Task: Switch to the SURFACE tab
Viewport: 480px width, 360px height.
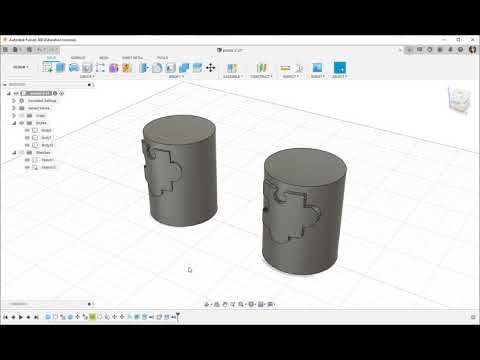Action: 78,58
